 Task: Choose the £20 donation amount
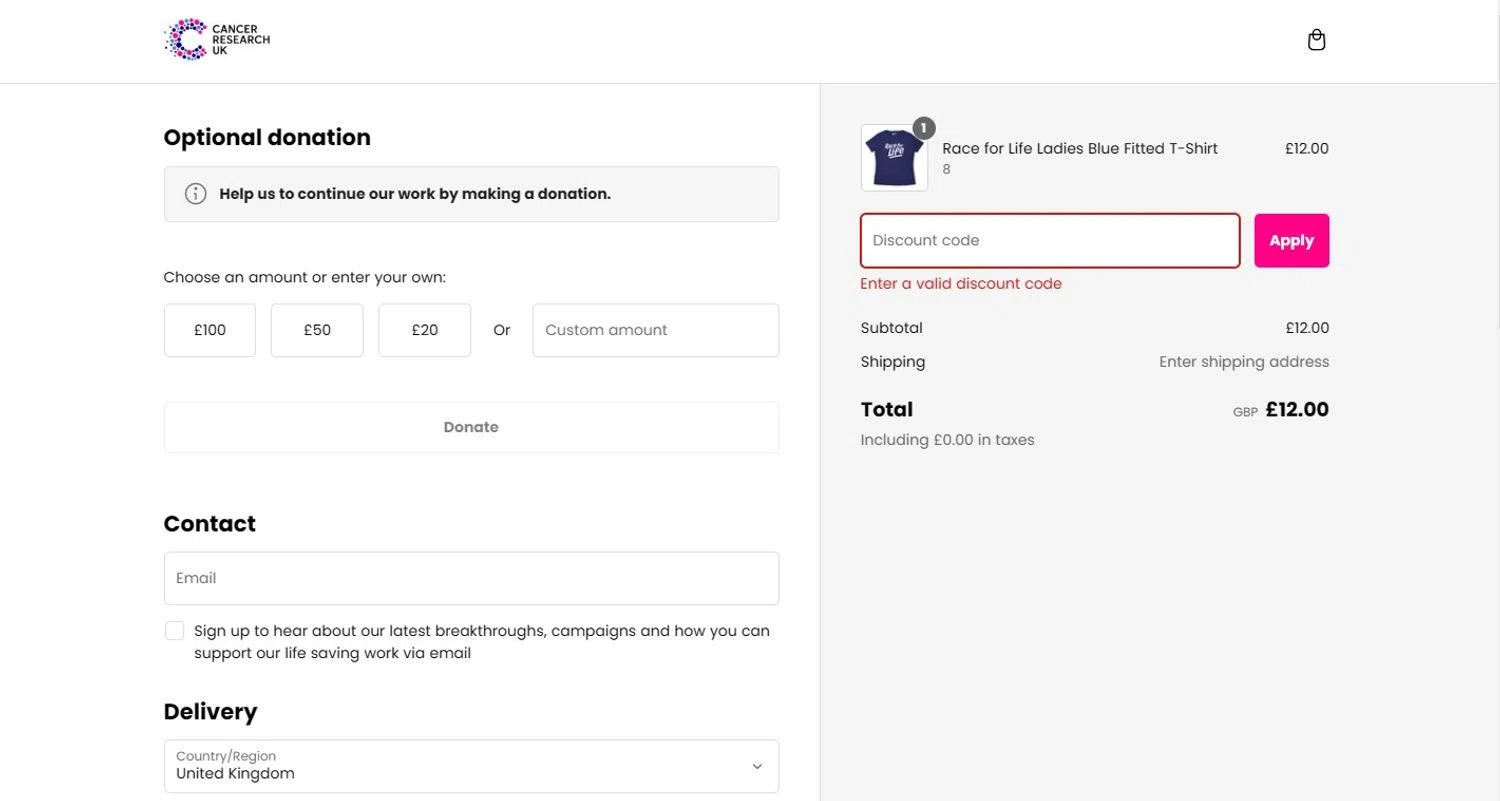coord(424,330)
